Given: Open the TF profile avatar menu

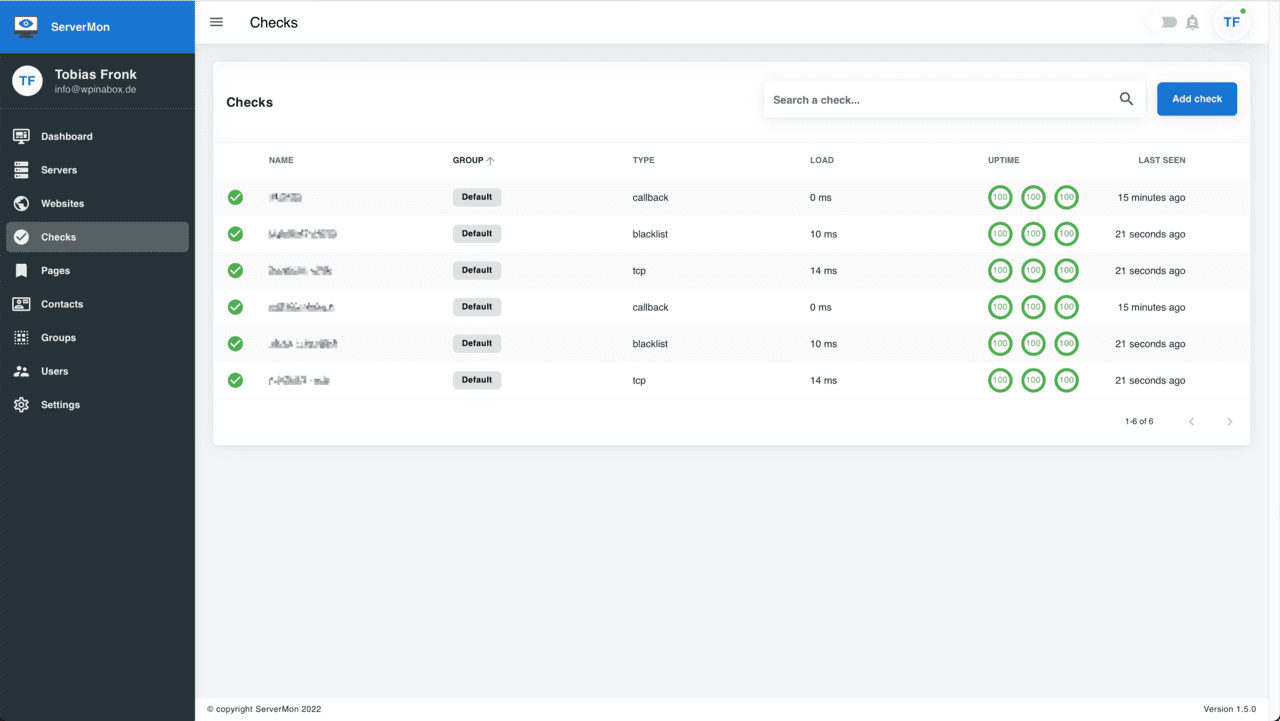Looking at the screenshot, I should [1232, 21].
